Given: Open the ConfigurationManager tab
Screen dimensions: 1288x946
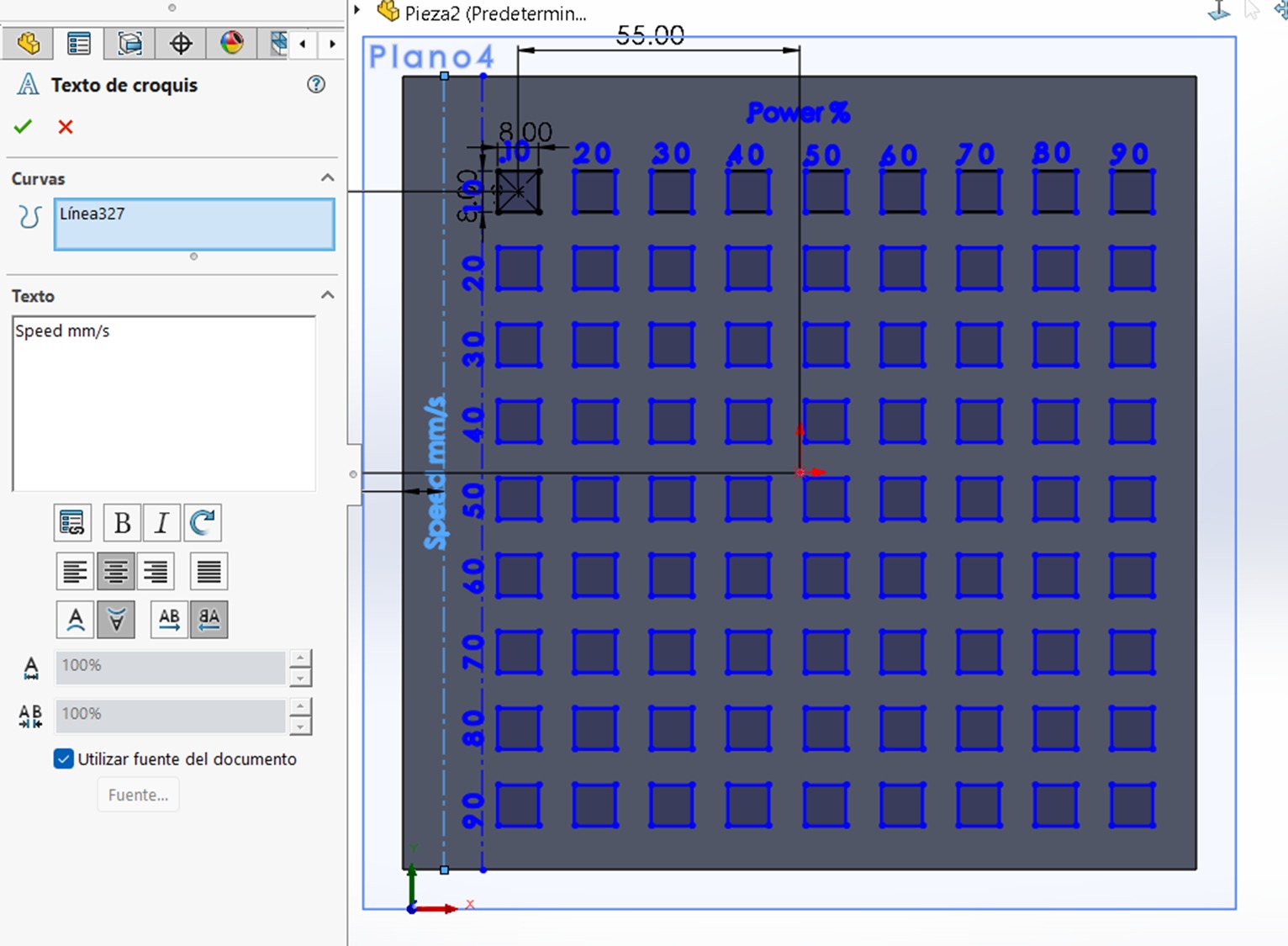Looking at the screenshot, I should coord(130,43).
